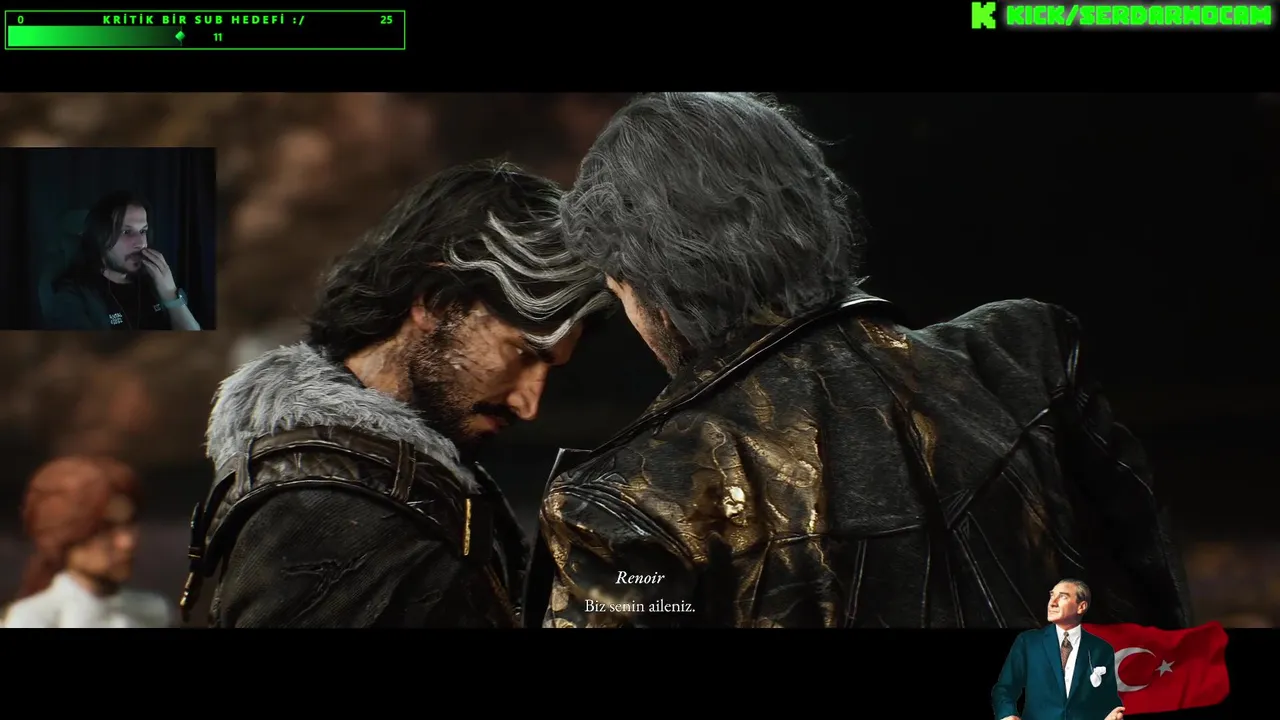Click the 'KRİTİK BİR SUB HEDEFİ :/' title
This screenshot has height=720, width=1280.
click(204, 20)
